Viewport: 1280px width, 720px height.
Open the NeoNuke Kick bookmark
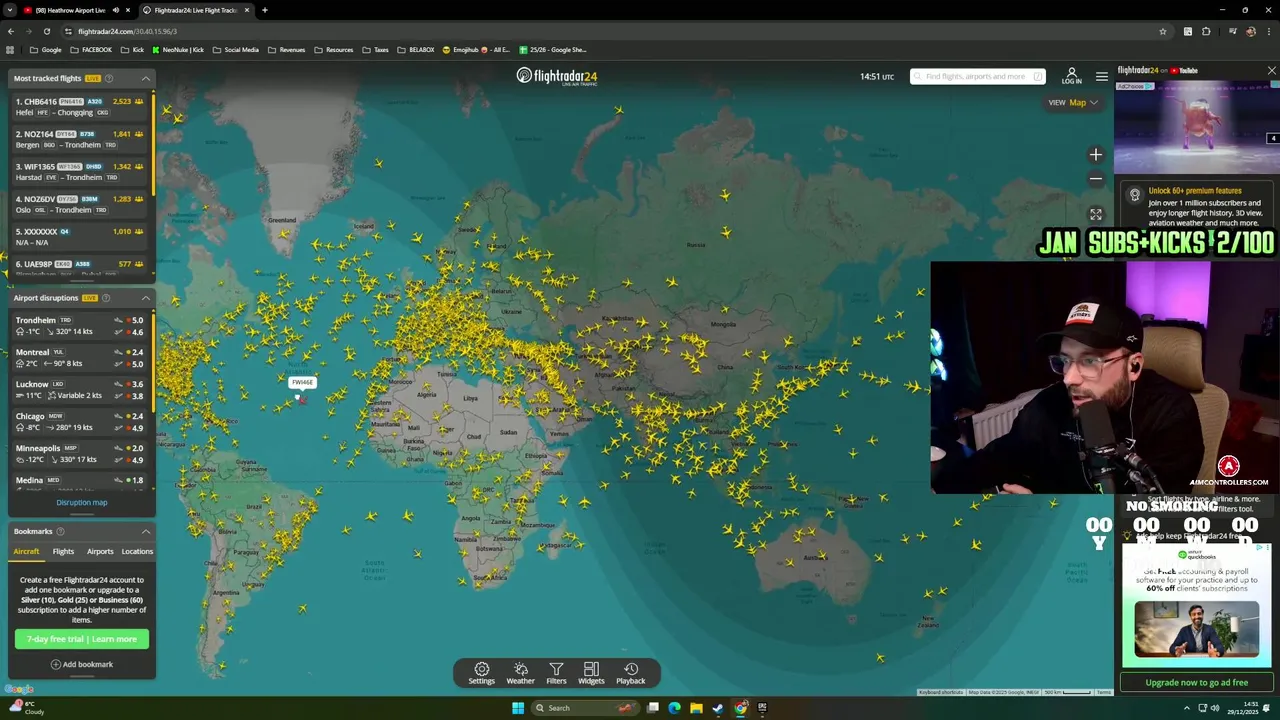coord(177,50)
